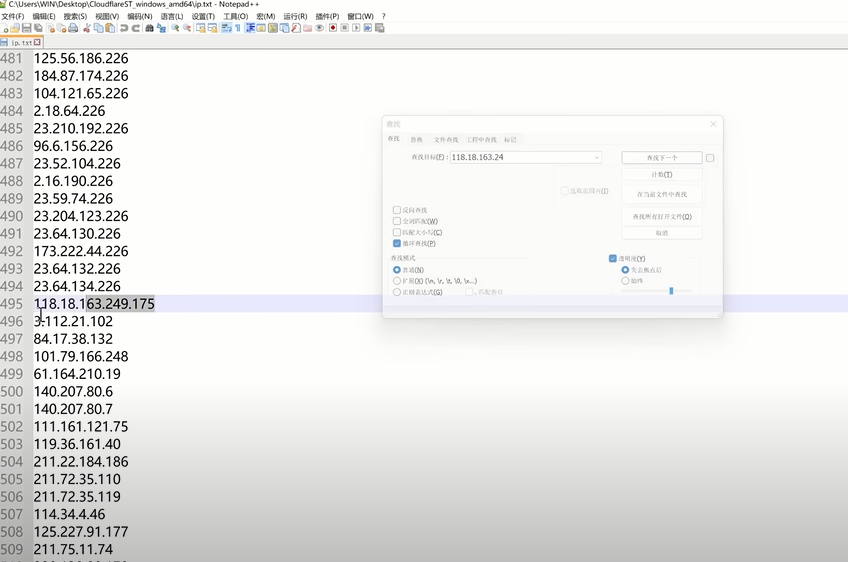This screenshot has width=848, height=562.
Task: Expand the 查找目标 search history dropdown
Action: click(597, 157)
